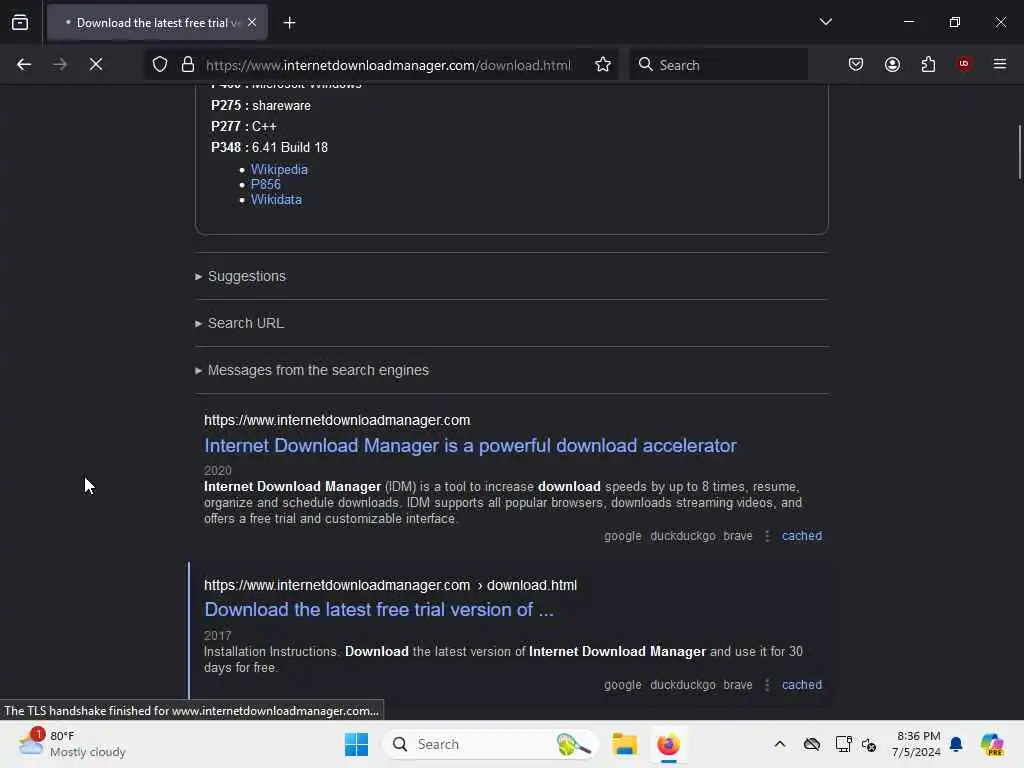
Task: Show hidden system tray icons chevron
Action: pyautogui.click(x=780, y=744)
